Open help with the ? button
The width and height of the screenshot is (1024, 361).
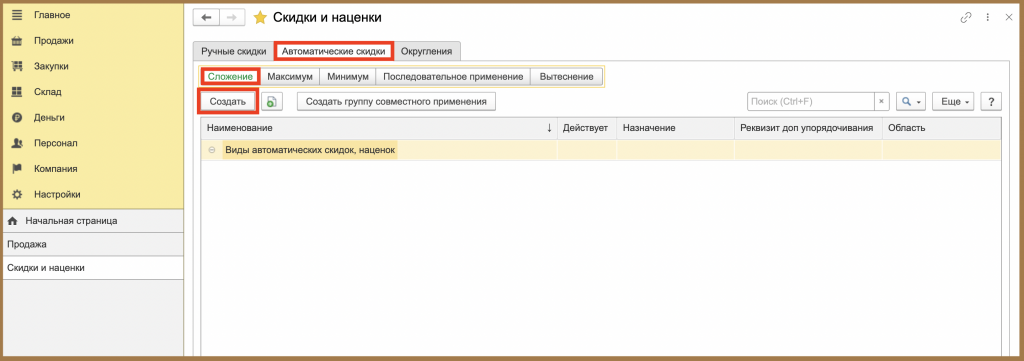click(x=991, y=101)
